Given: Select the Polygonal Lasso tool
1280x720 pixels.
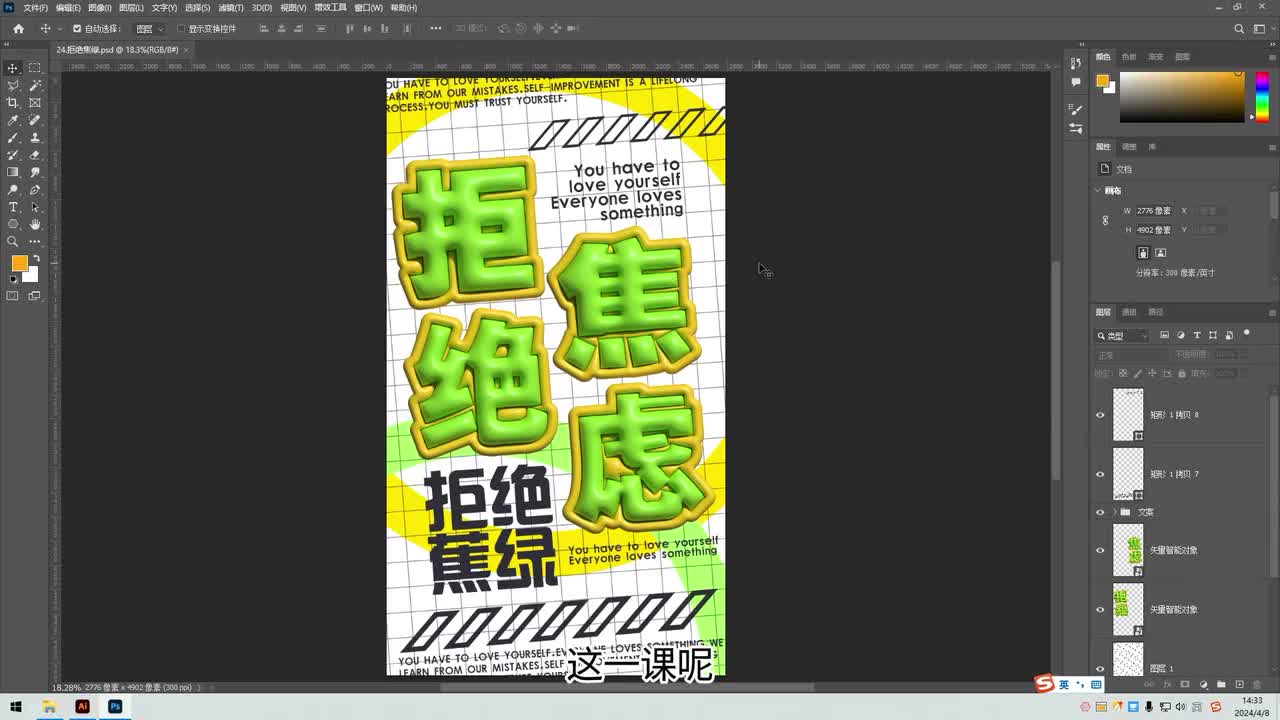Looking at the screenshot, I should [x=13, y=86].
